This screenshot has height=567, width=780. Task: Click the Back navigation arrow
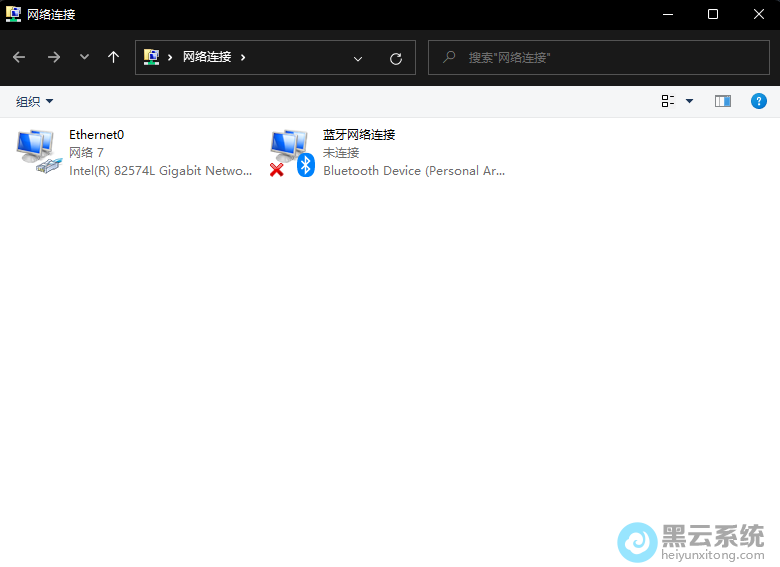(x=19, y=58)
